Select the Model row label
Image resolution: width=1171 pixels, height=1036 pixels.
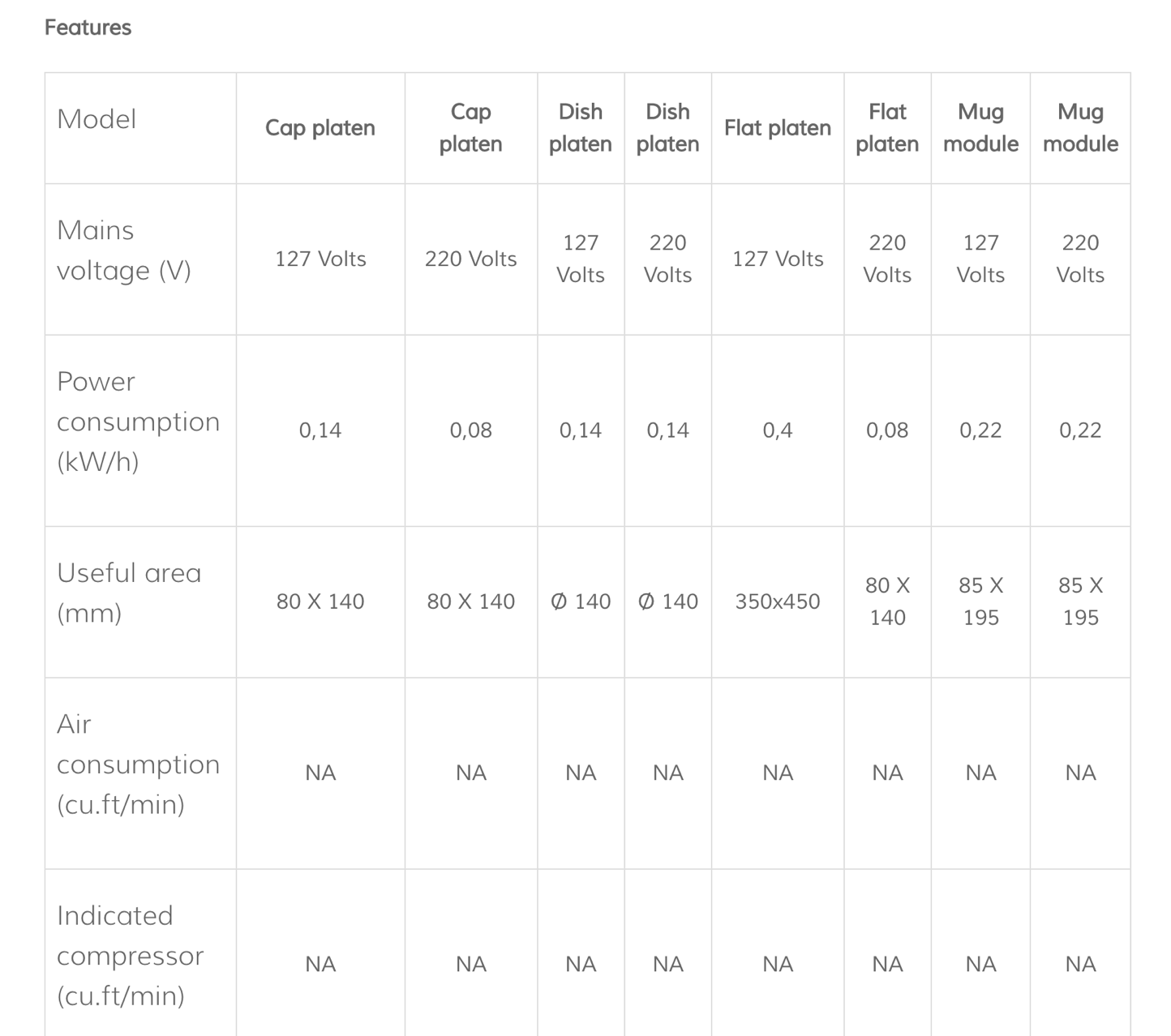pyautogui.click(x=97, y=119)
